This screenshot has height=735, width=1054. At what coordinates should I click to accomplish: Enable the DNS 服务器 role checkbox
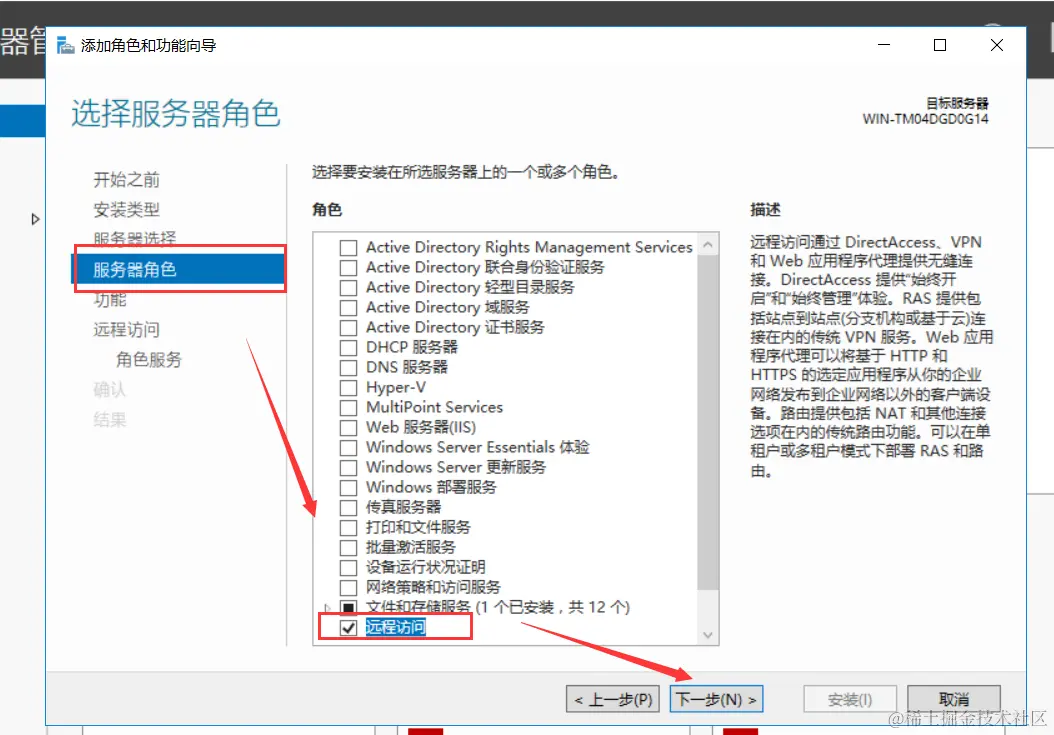[348, 368]
